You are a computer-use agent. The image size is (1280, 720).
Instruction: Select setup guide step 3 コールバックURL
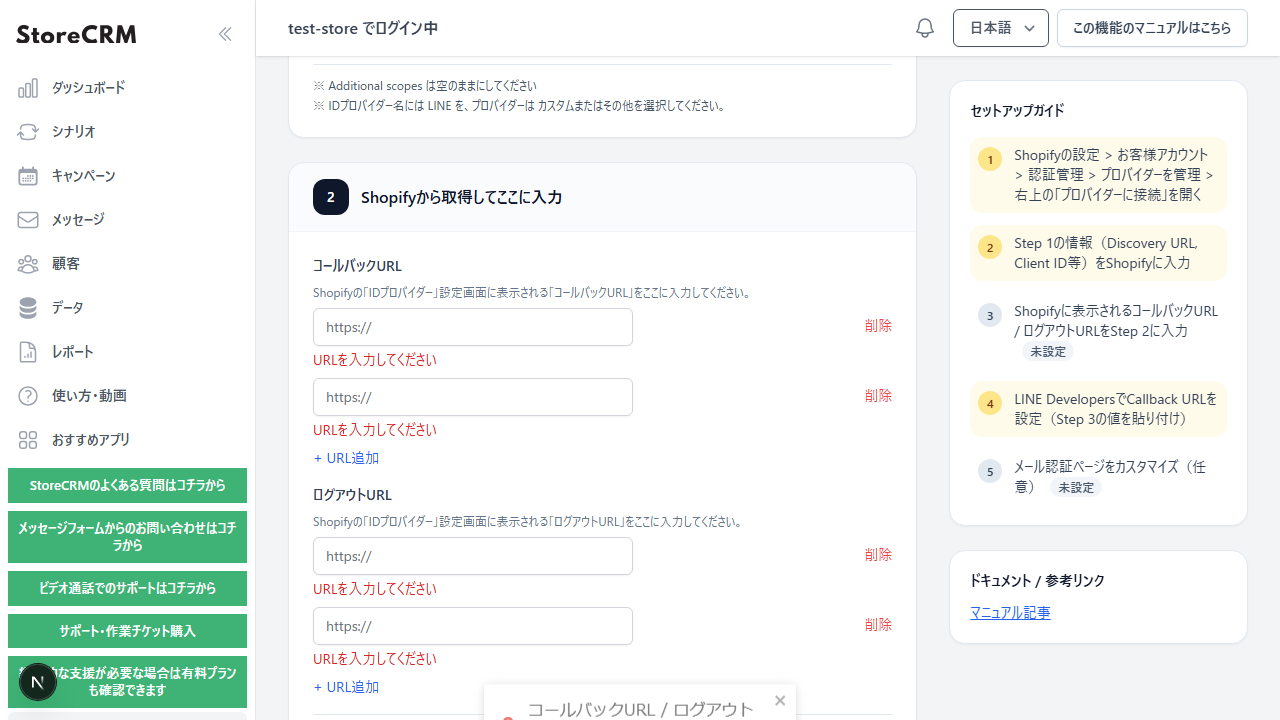[x=1098, y=331]
